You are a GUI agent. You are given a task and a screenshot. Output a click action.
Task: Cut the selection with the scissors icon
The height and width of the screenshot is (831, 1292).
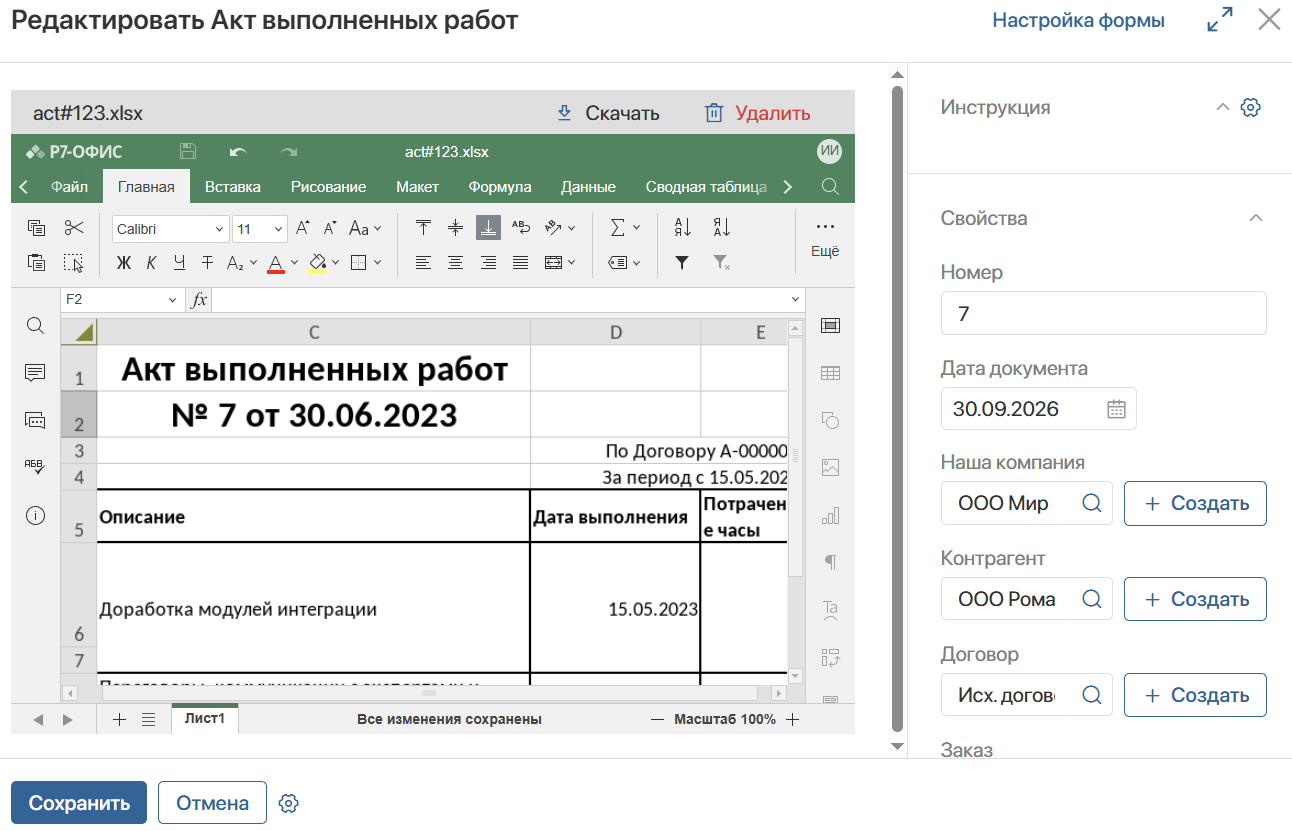click(x=73, y=228)
